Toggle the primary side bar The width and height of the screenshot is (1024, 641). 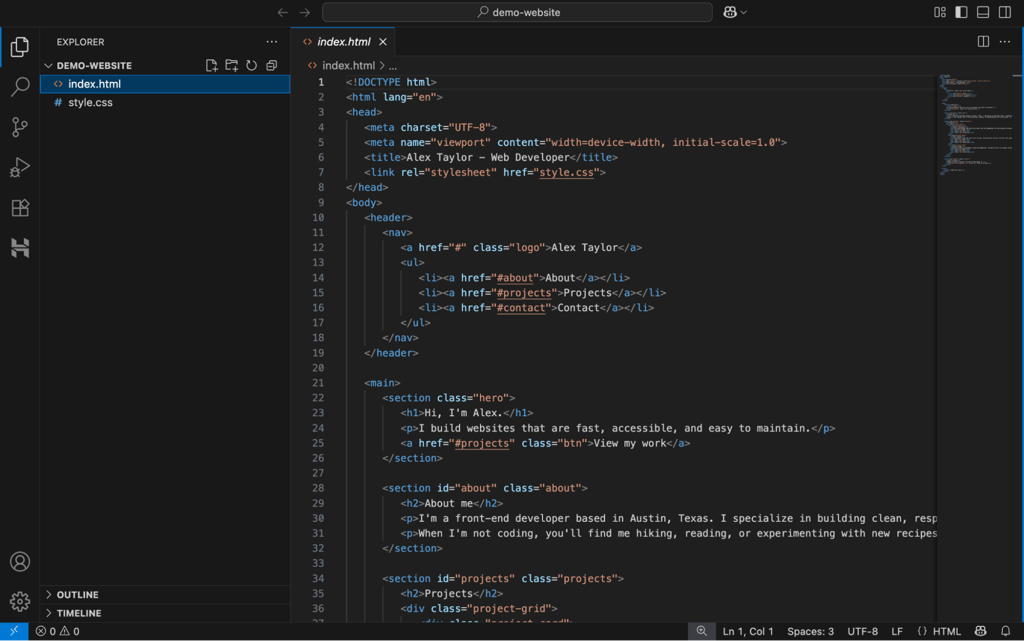tap(961, 12)
